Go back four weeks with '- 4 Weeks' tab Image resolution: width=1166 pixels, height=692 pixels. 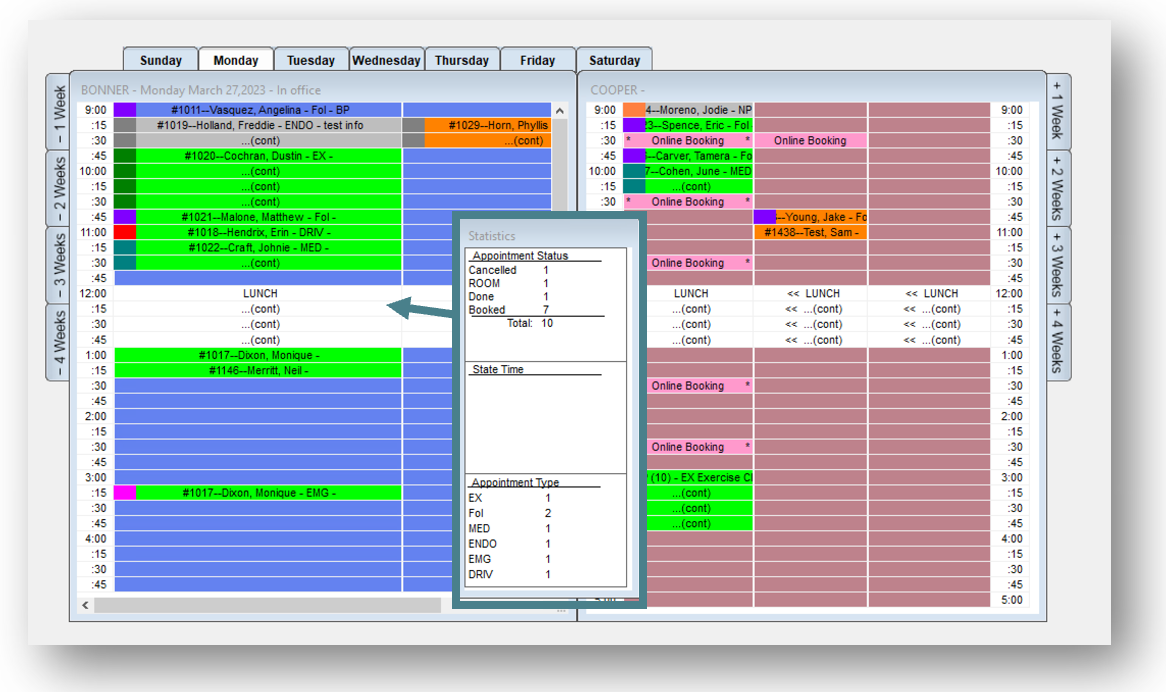[58, 343]
